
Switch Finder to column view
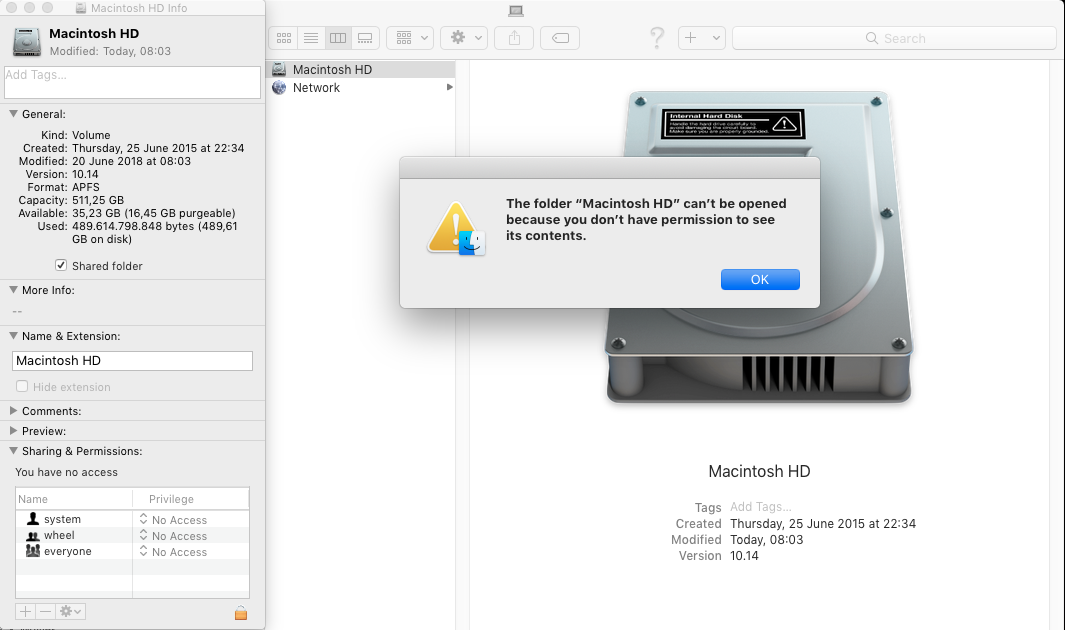pos(338,38)
